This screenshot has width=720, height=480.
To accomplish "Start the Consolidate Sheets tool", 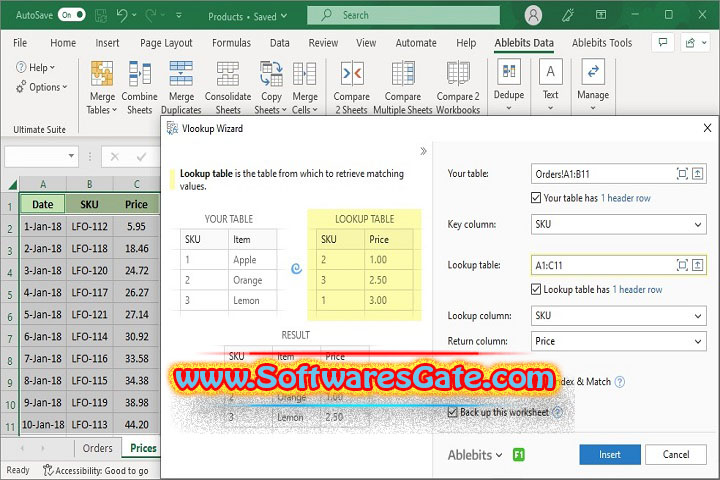I will [228, 87].
